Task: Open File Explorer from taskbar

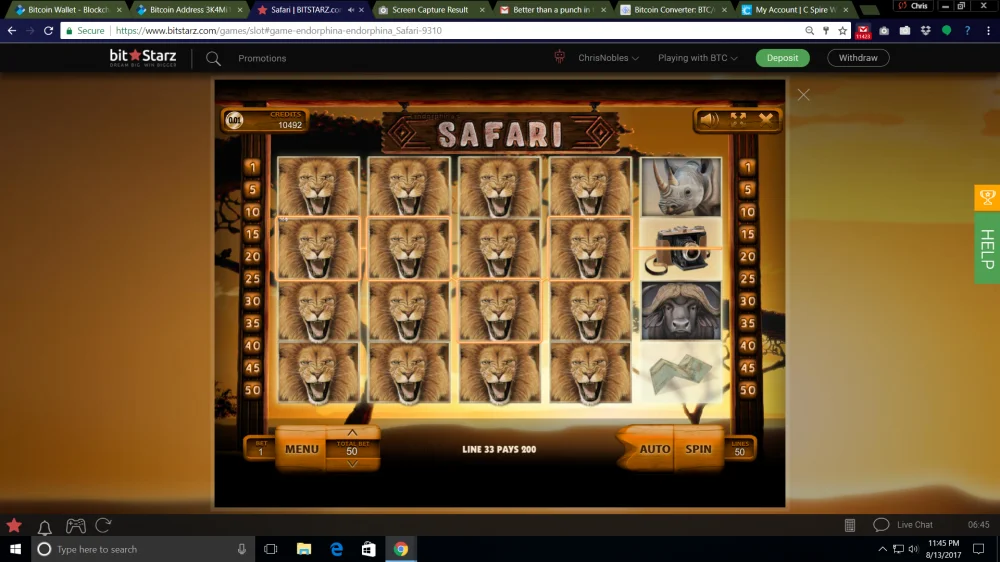Action: 304,549
